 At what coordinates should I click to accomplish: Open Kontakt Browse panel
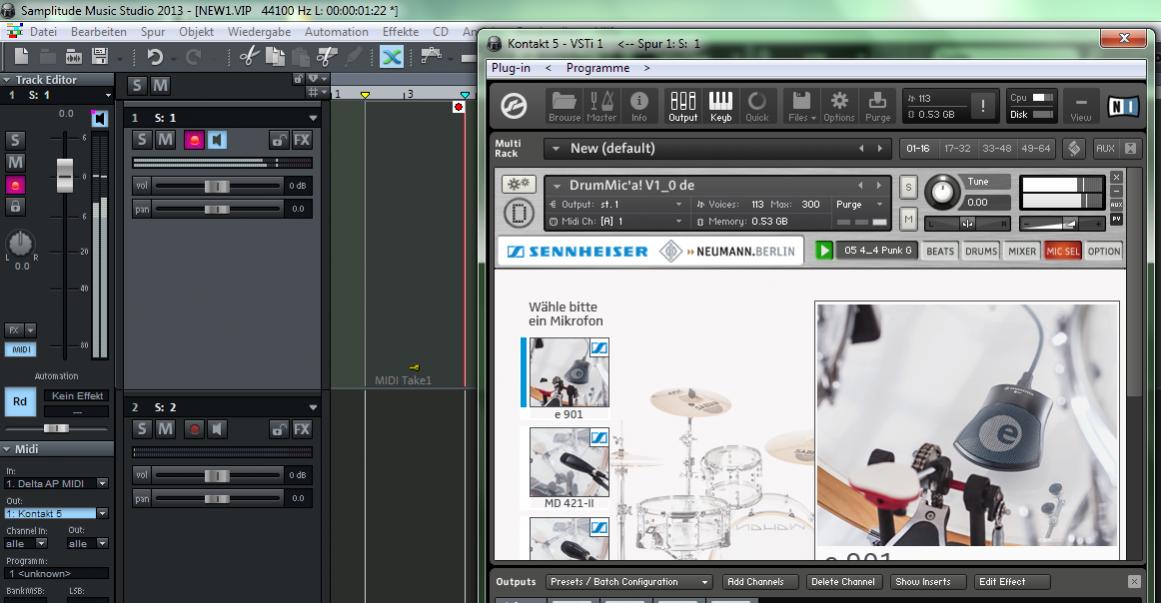pos(564,106)
